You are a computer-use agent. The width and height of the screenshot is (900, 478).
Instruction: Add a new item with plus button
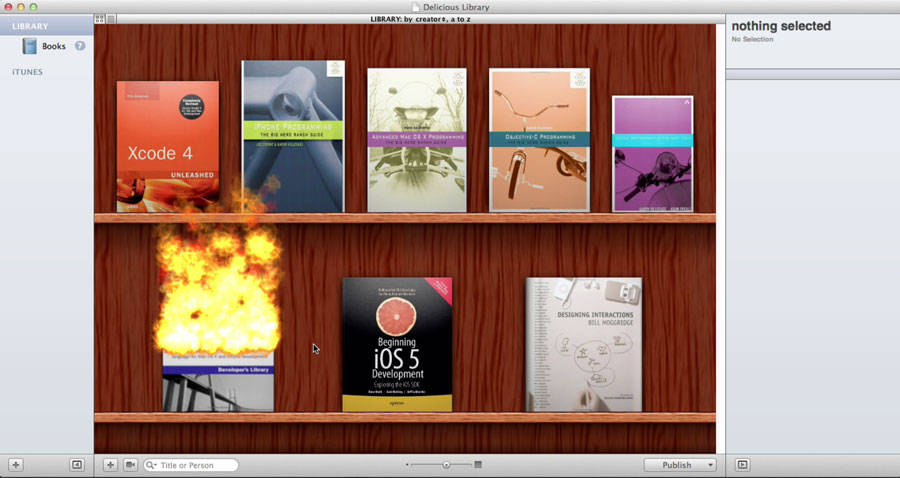click(111, 465)
